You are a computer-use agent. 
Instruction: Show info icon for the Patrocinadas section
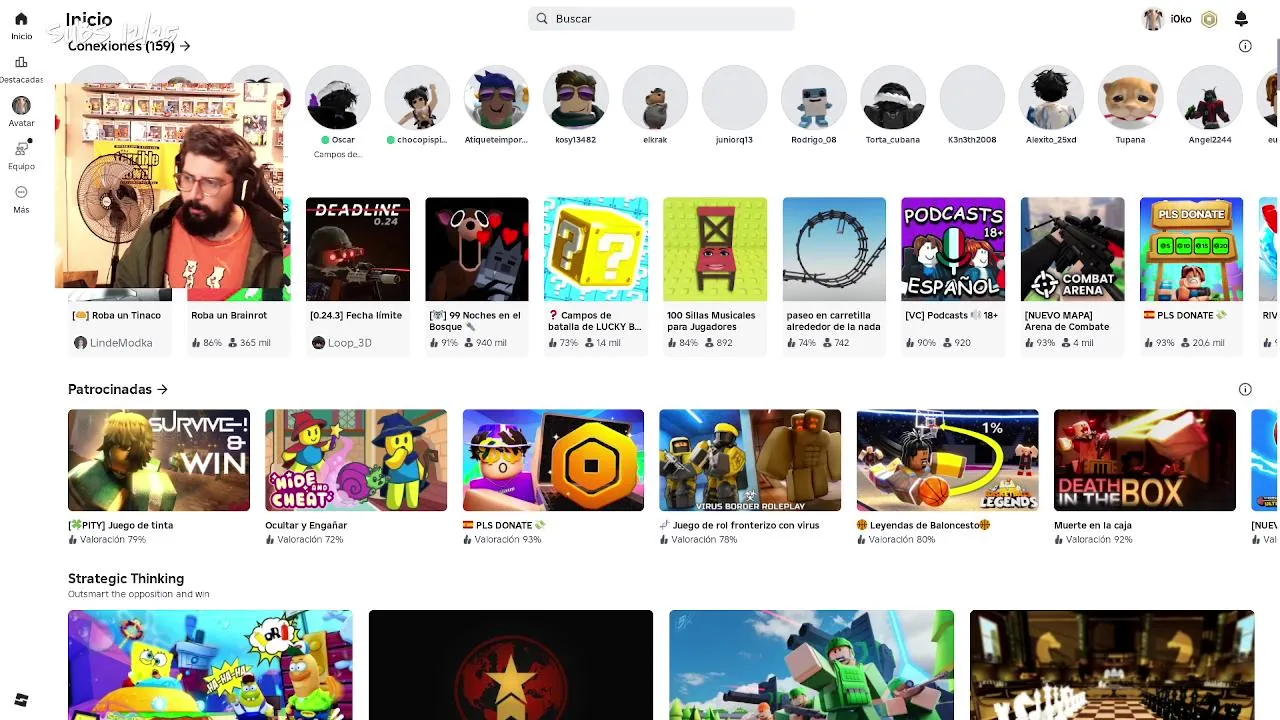[x=1245, y=389]
